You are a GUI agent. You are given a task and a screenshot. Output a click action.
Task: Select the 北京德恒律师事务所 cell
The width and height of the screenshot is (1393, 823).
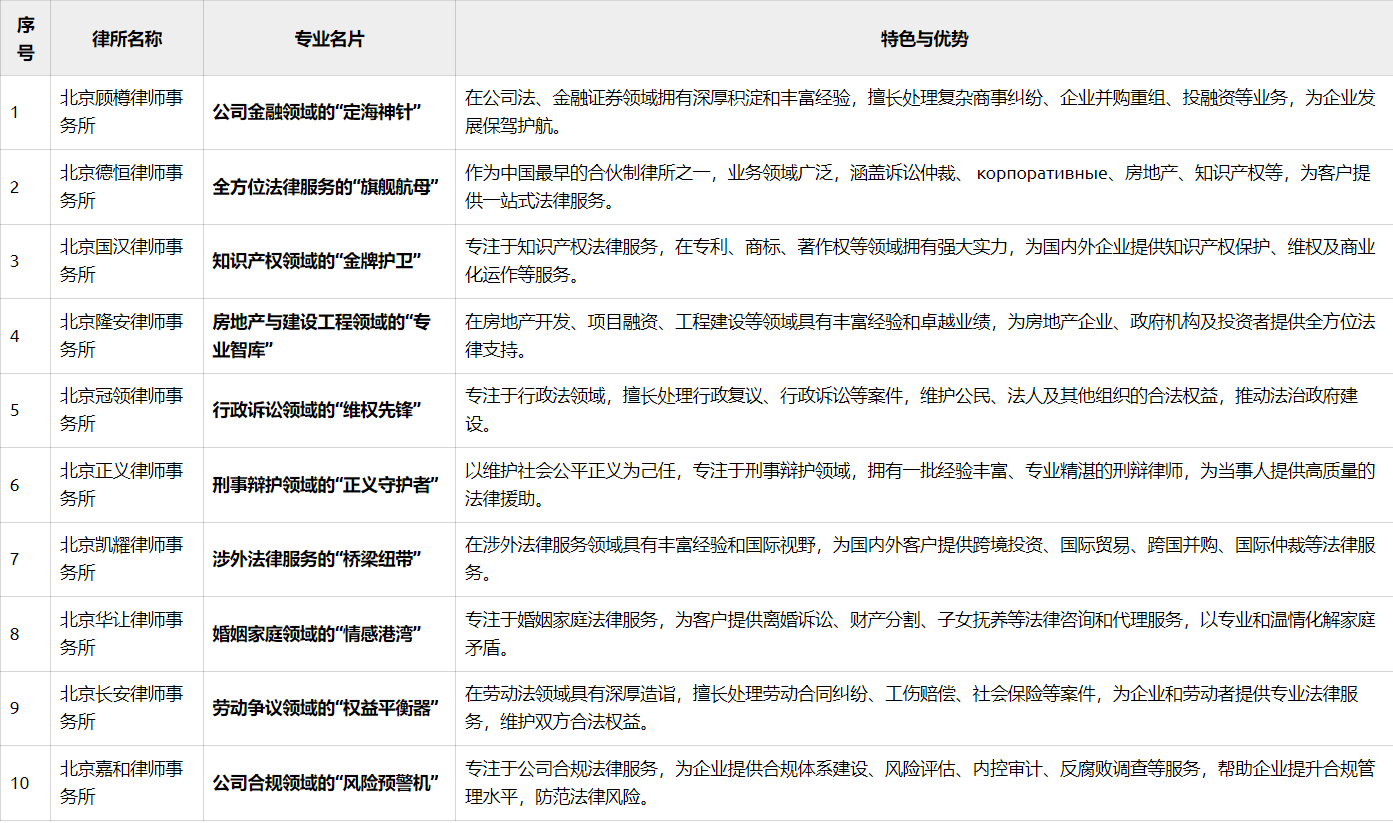click(x=126, y=187)
